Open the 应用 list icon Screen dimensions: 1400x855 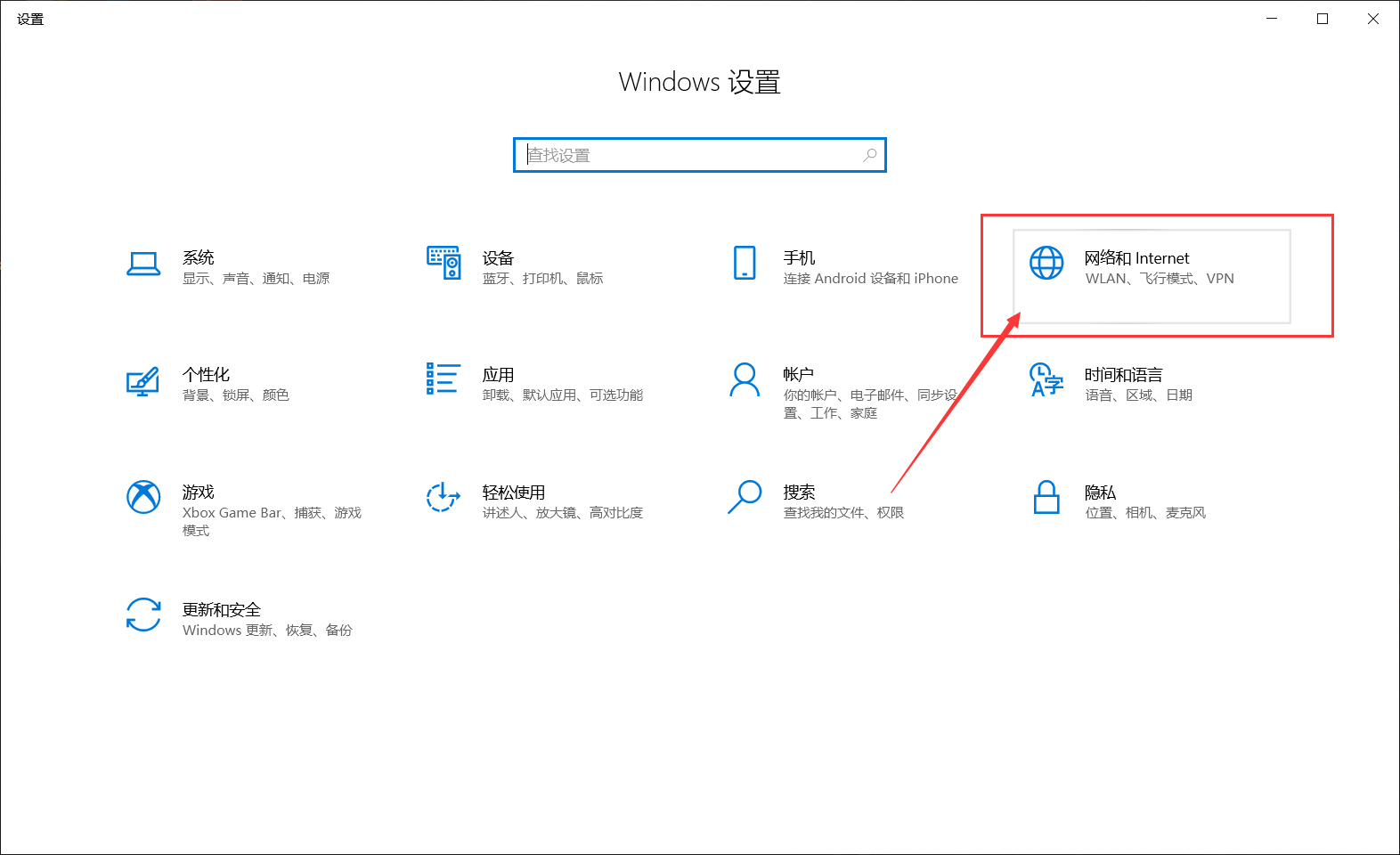[444, 379]
